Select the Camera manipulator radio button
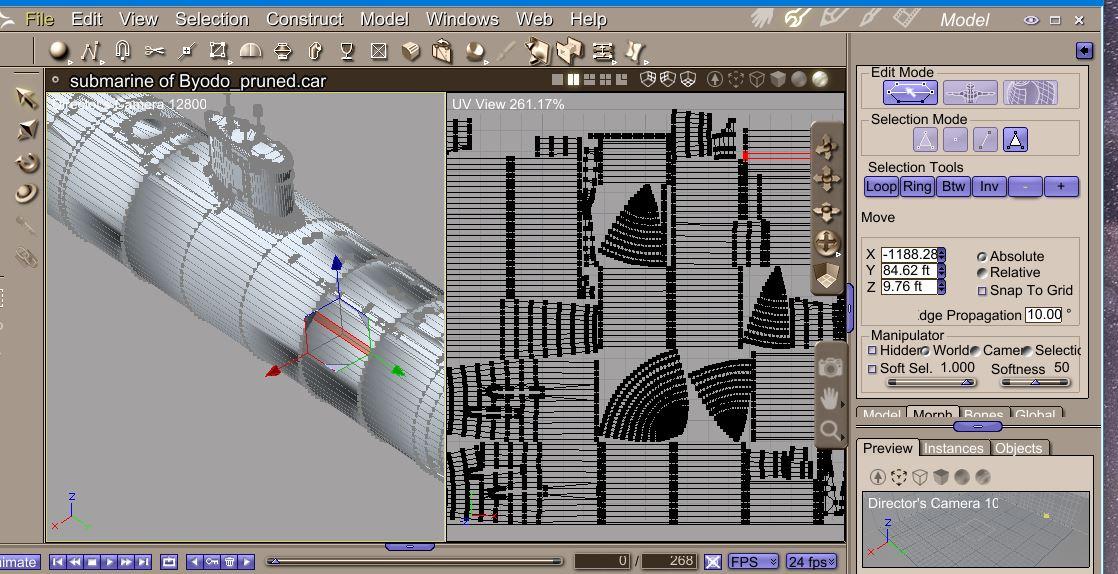1118x574 pixels. pos(975,351)
